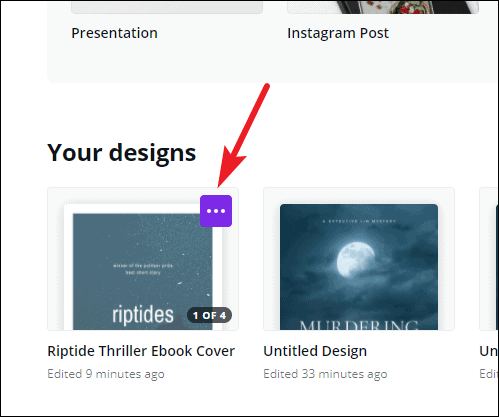Viewport: 499px width, 417px height.
Task: Open the Presentation template preview image
Action: point(167,7)
